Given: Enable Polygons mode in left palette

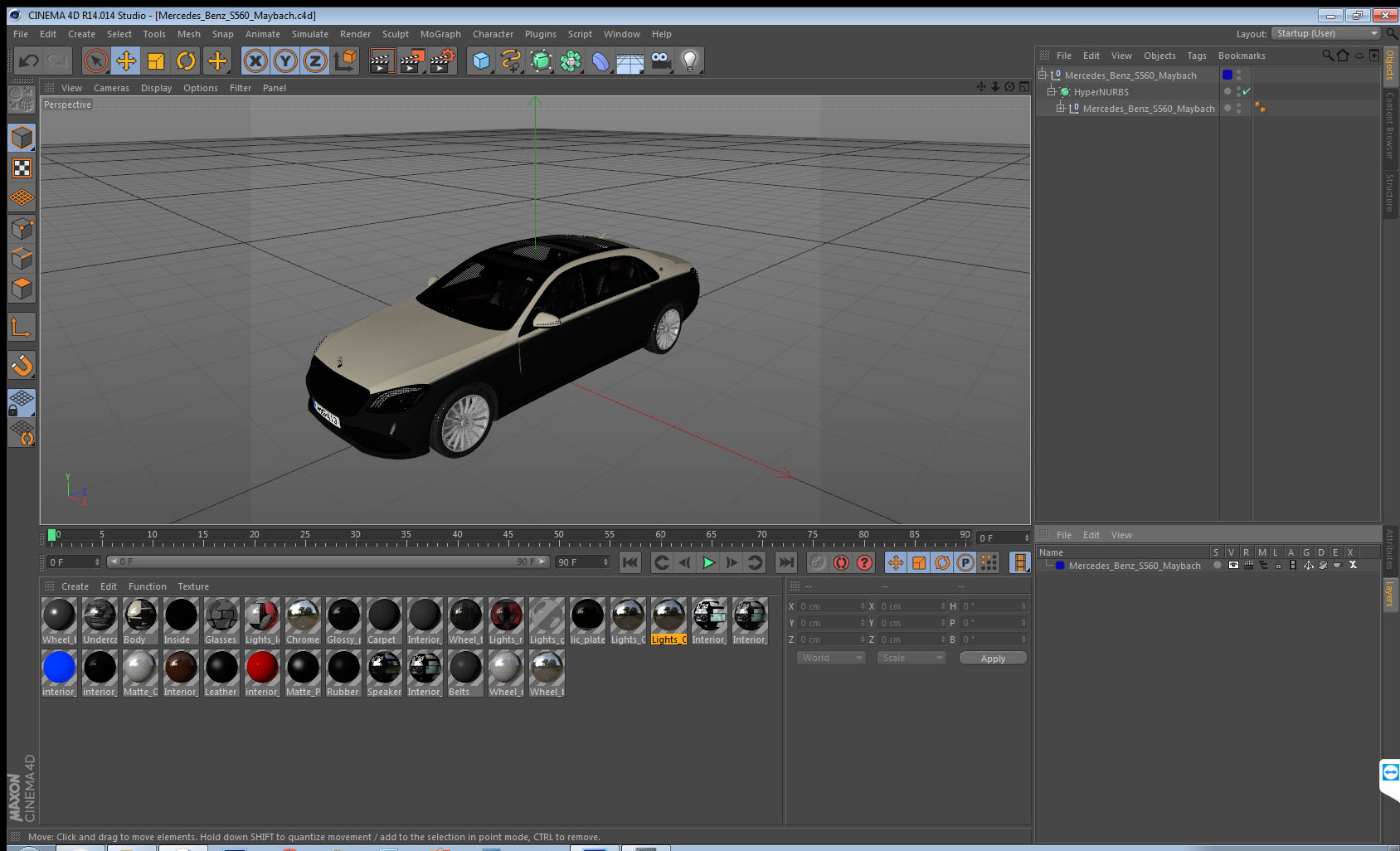Looking at the screenshot, I should 22,289.
